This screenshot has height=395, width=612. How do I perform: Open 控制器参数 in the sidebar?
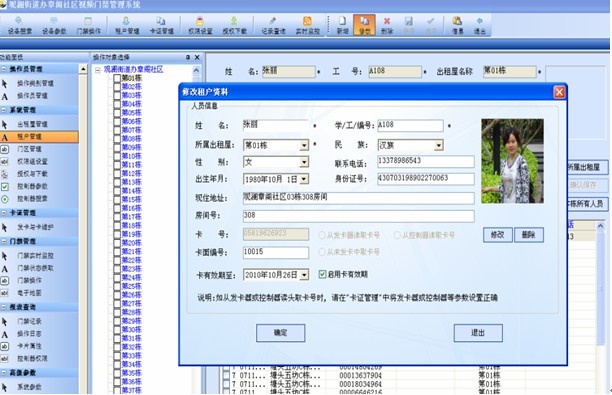point(32,186)
